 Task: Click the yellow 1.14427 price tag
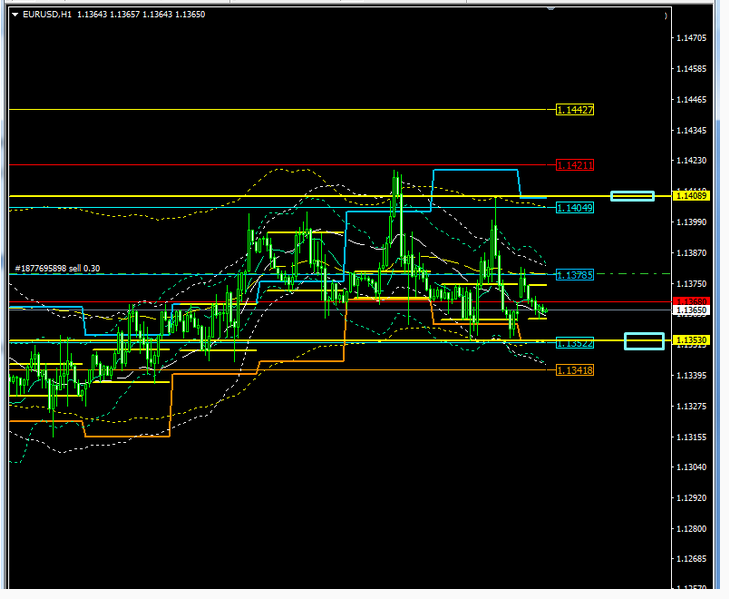click(x=575, y=109)
